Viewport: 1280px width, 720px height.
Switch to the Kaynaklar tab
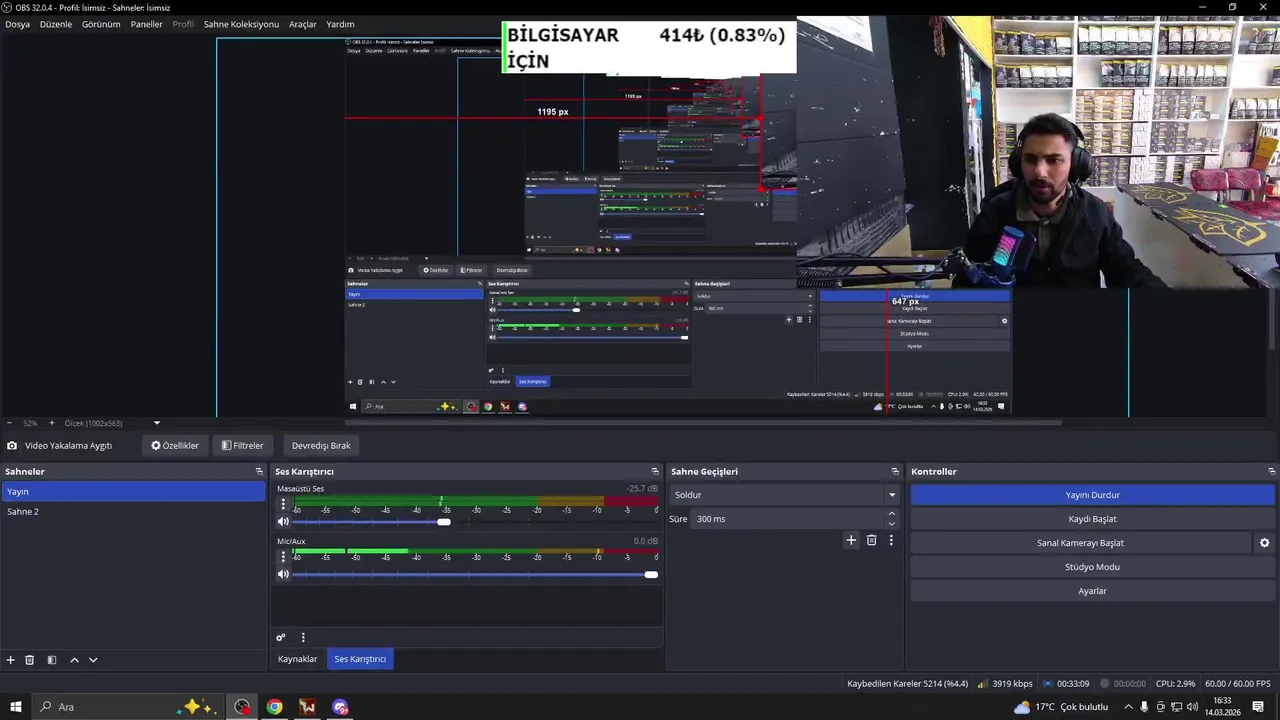coord(297,659)
